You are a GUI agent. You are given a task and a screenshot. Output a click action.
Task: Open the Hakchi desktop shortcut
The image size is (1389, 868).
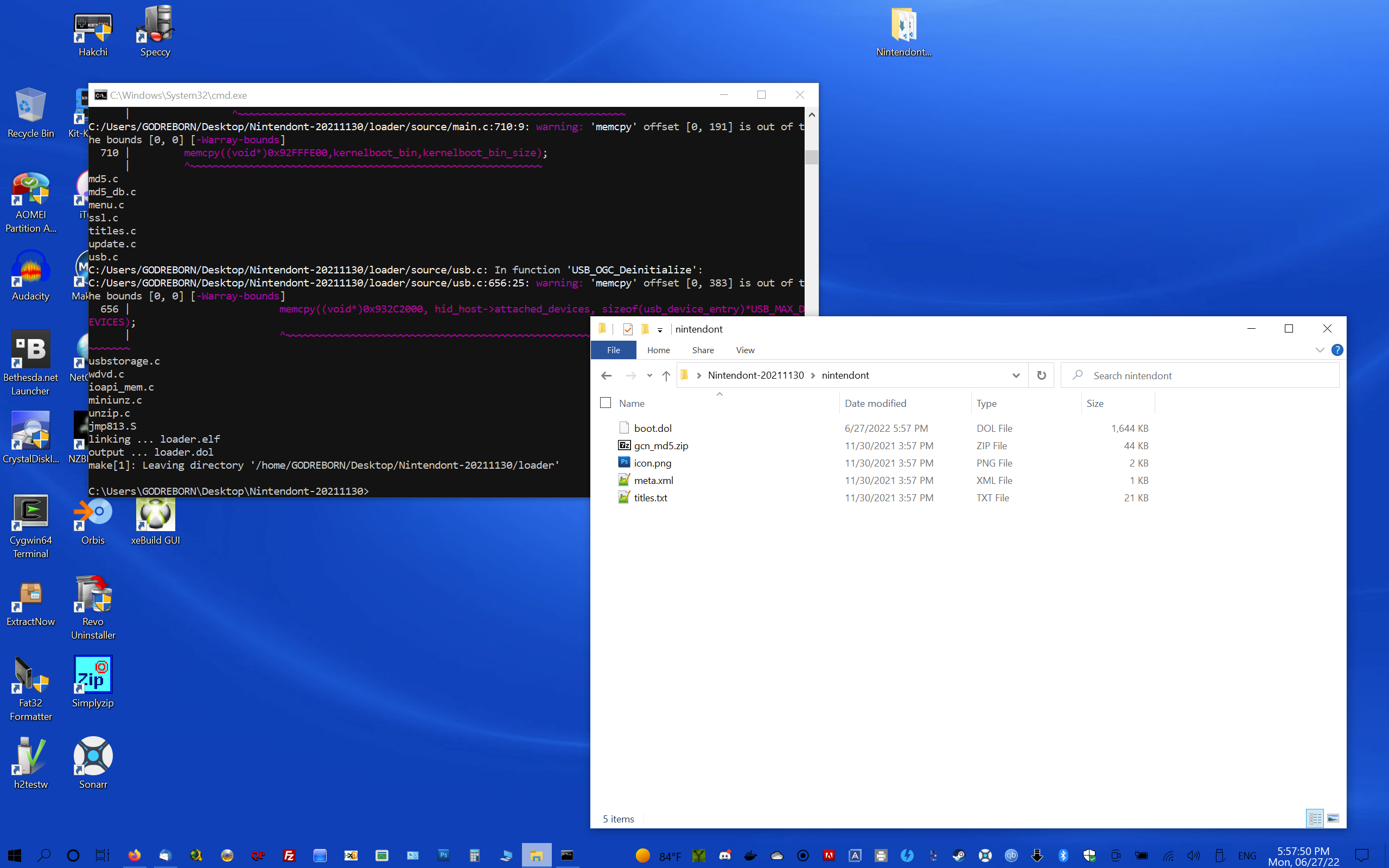pos(93,33)
